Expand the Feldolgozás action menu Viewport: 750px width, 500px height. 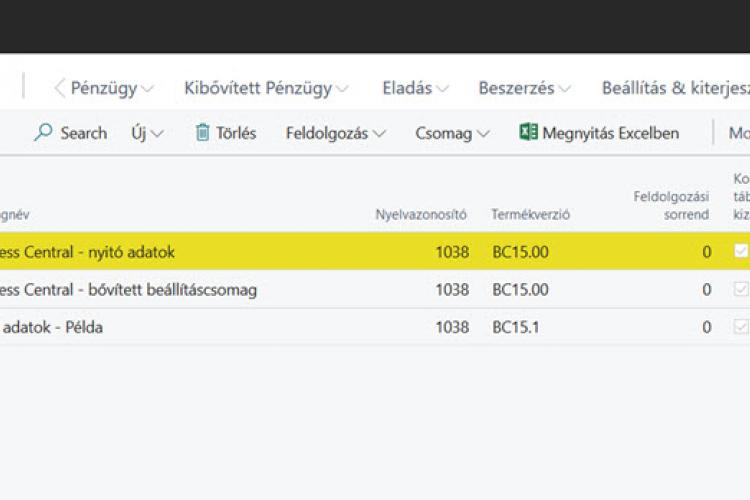click(335, 133)
